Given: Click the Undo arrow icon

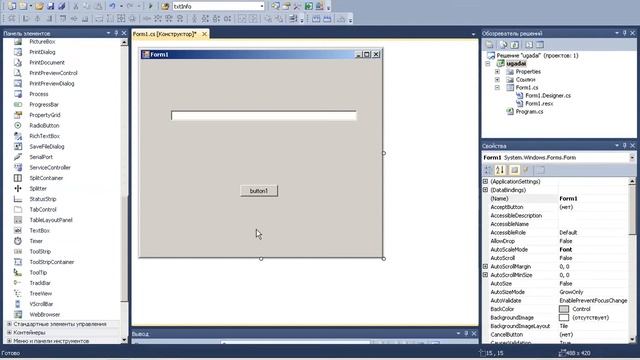Looking at the screenshot, I should coord(112,6).
